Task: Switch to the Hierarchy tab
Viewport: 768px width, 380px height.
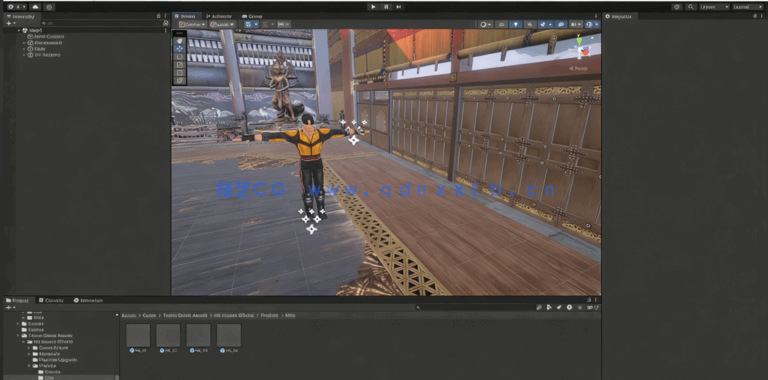Action: (x=21, y=16)
